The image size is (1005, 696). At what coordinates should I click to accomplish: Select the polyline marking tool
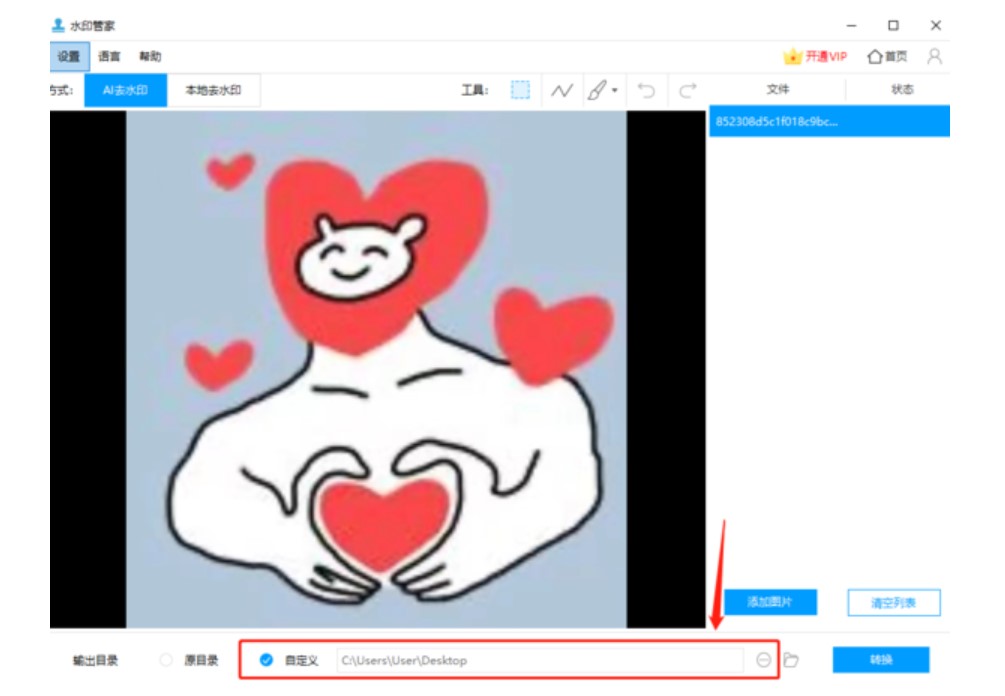pyautogui.click(x=563, y=90)
